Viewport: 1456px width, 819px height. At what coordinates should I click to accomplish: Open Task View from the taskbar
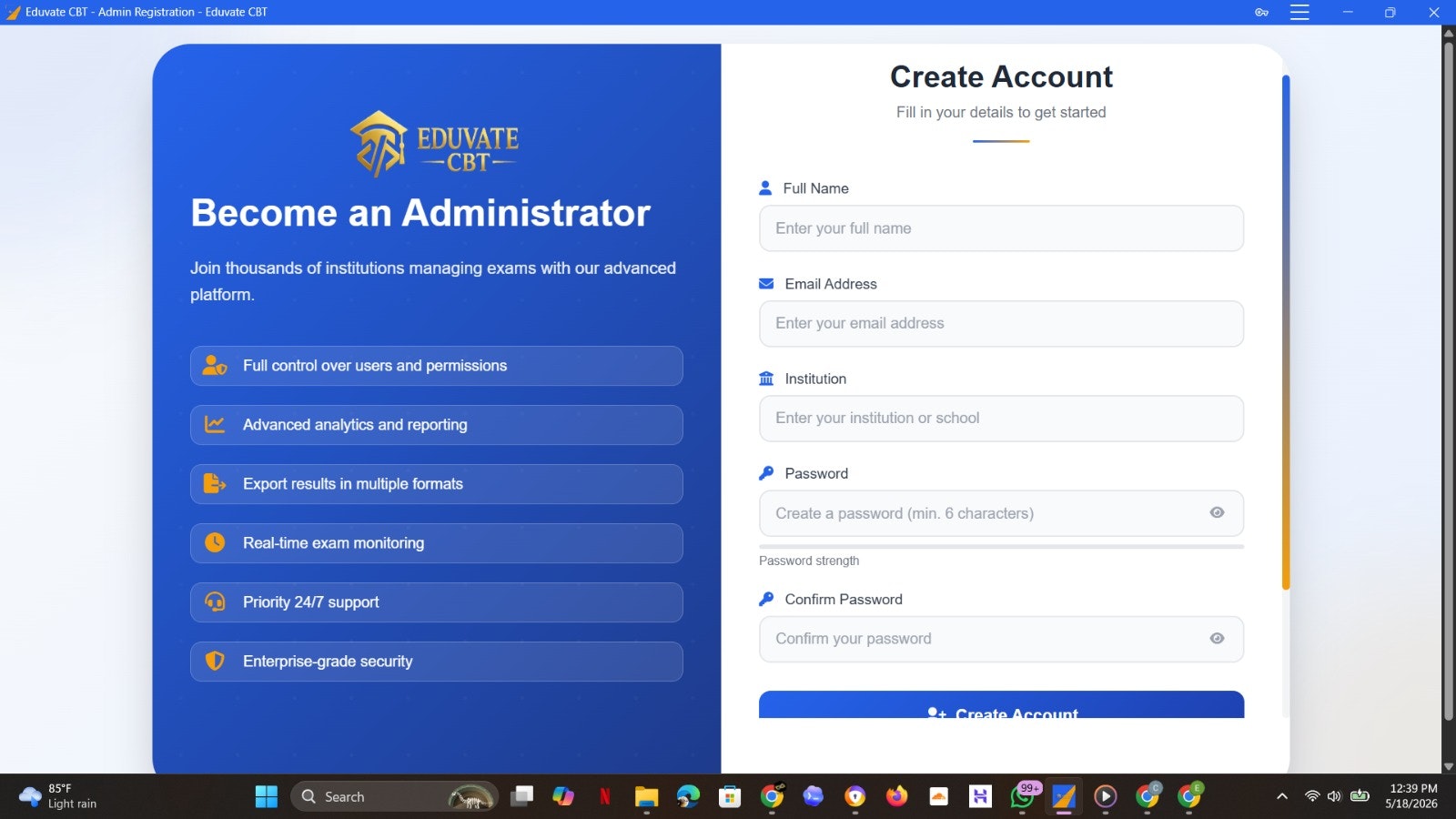coord(521,797)
